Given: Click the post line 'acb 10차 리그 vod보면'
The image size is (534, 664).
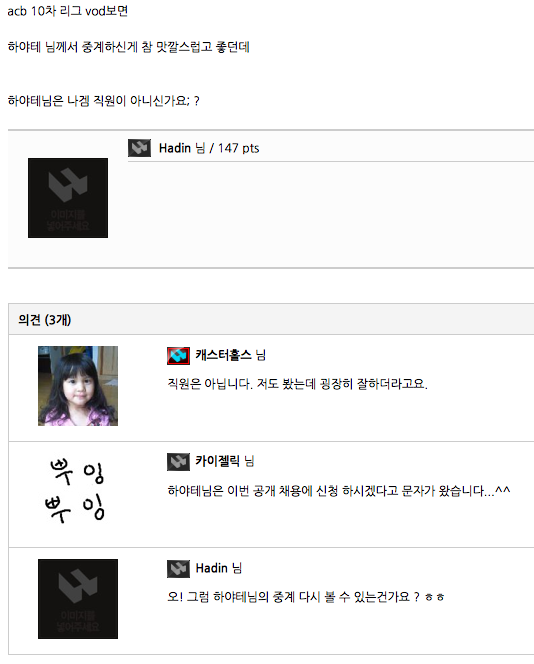Looking at the screenshot, I should tap(68, 11).
